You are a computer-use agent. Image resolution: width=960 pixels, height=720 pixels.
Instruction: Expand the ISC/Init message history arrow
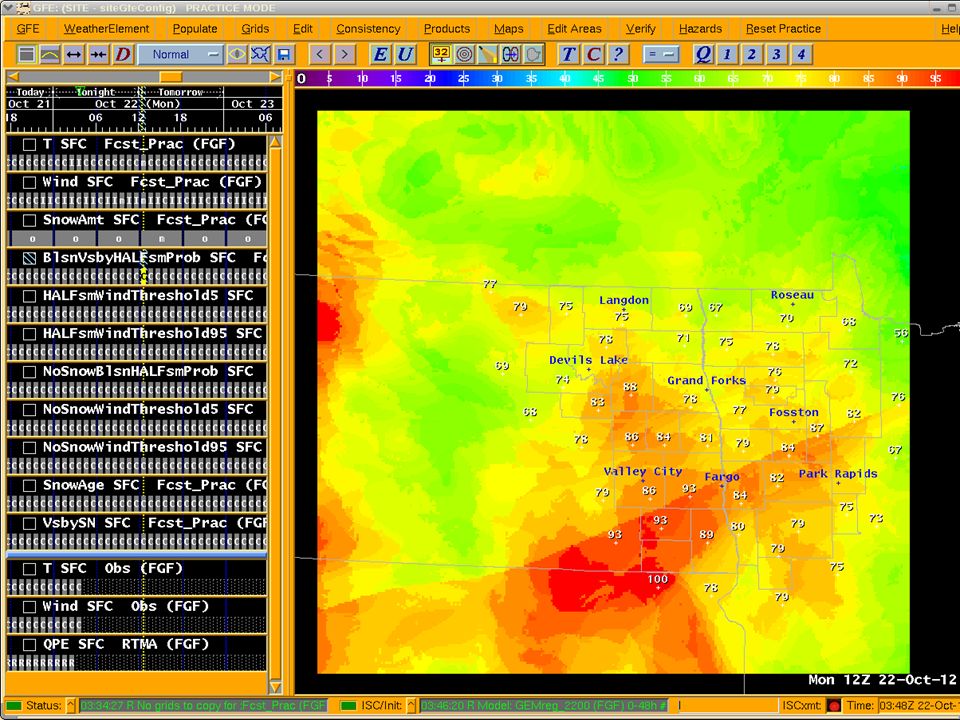pos(411,705)
